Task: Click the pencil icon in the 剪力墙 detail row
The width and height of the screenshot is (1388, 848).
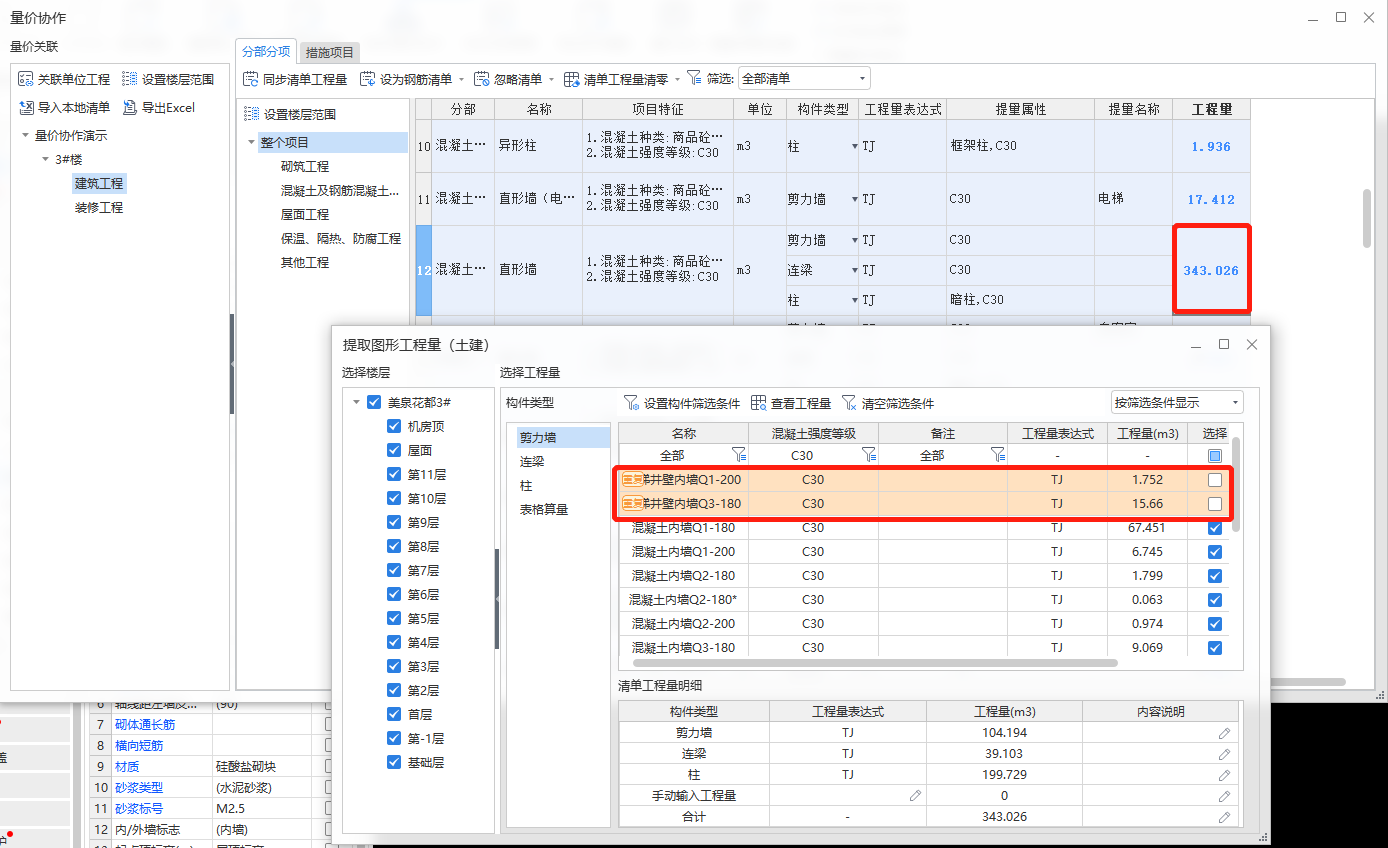Action: pyautogui.click(x=1225, y=733)
